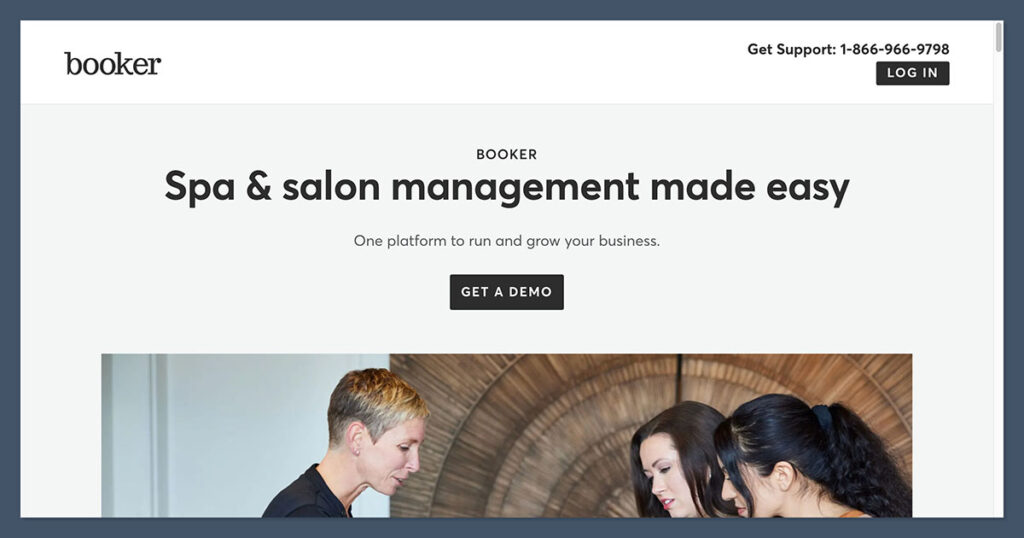Image resolution: width=1024 pixels, height=538 pixels.
Task: Click the word management in the headline
Action: pyautogui.click(x=515, y=188)
